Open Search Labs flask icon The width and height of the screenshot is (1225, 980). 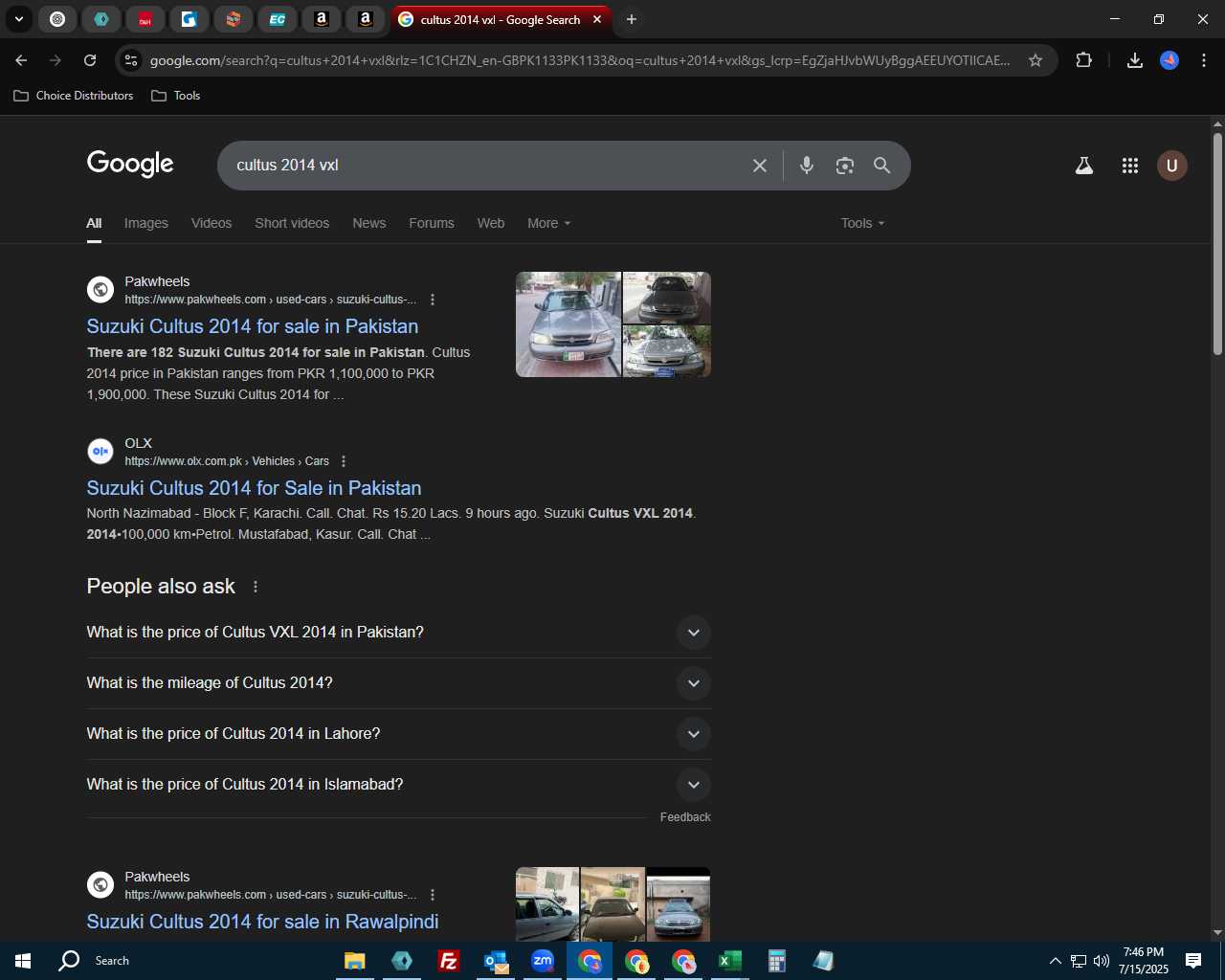(1084, 166)
